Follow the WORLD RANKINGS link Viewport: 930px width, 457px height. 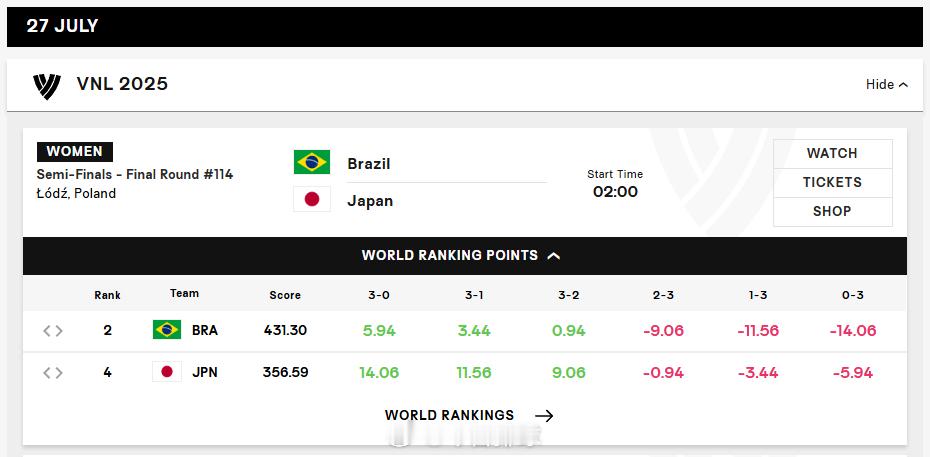click(x=449, y=416)
